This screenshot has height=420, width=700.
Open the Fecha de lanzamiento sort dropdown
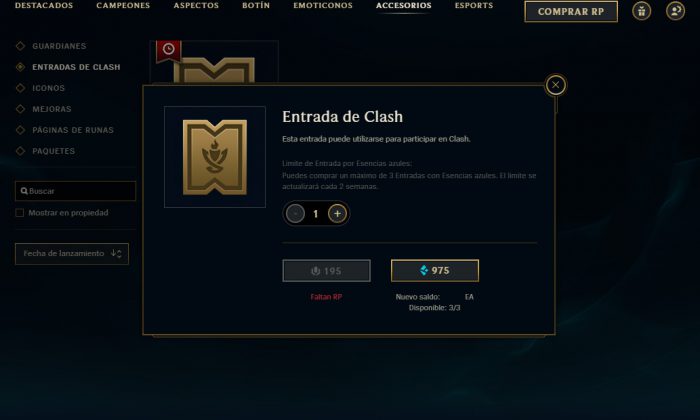(x=72, y=254)
